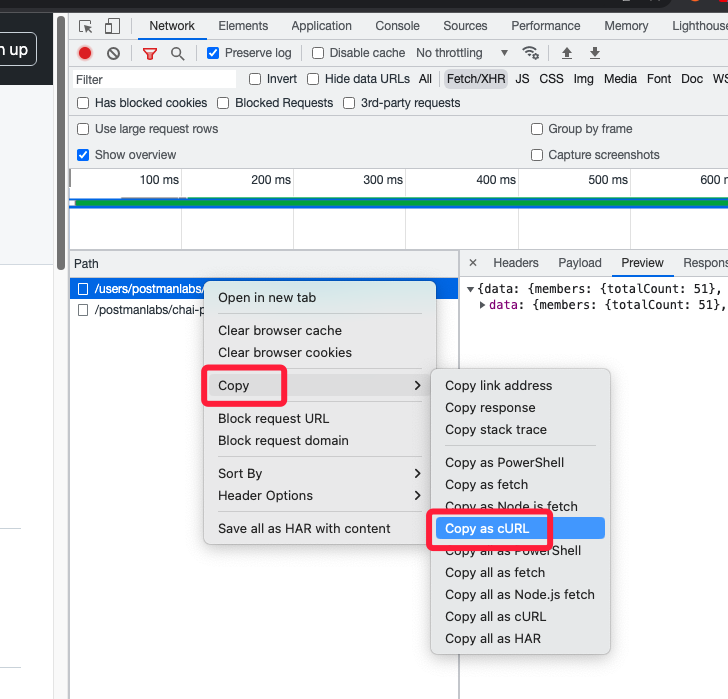Filter requests by JS type
Viewport: 728px width, 699px height.
(x=522, y=79)
